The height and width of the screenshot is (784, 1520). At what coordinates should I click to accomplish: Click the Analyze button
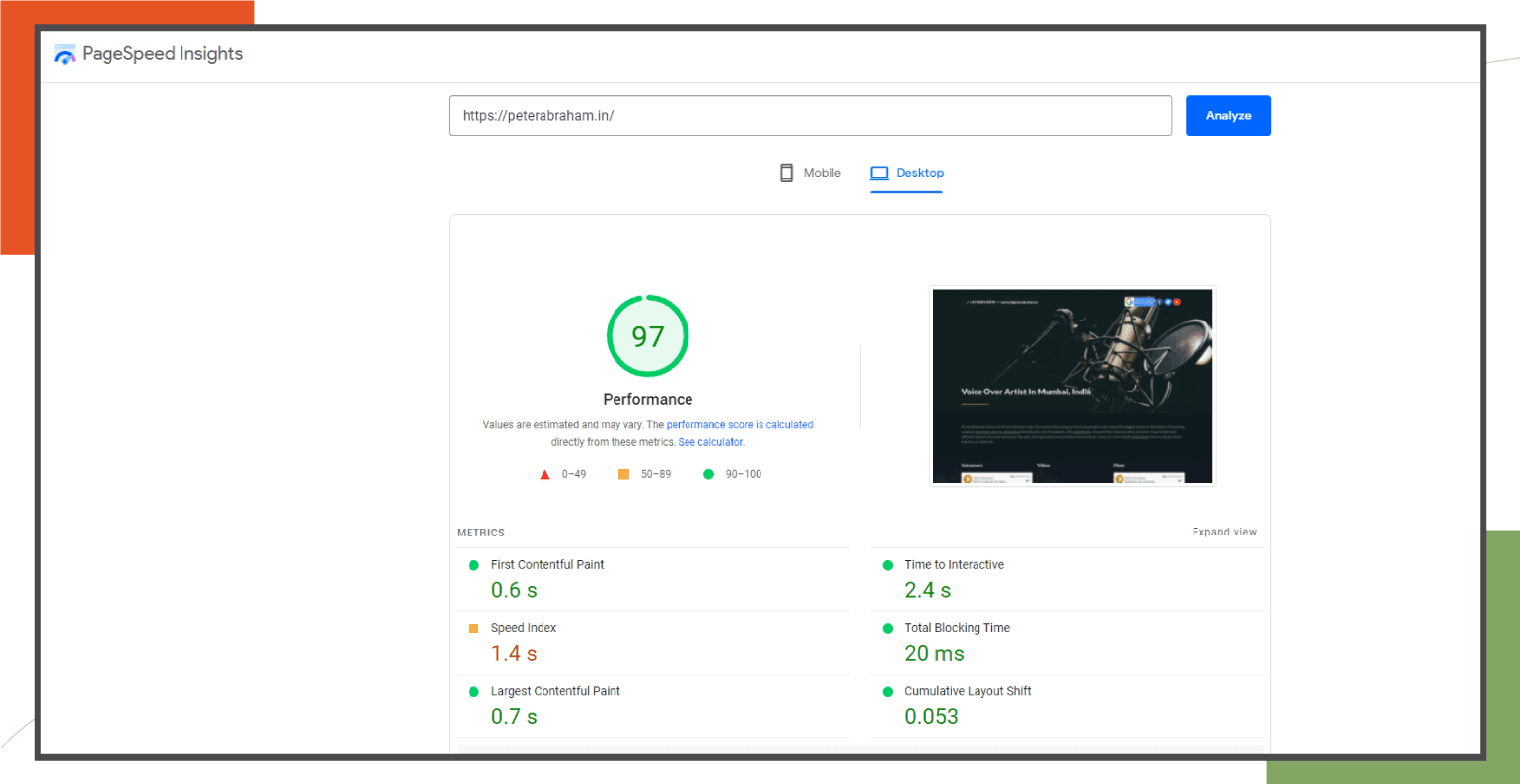point(1228,115)
